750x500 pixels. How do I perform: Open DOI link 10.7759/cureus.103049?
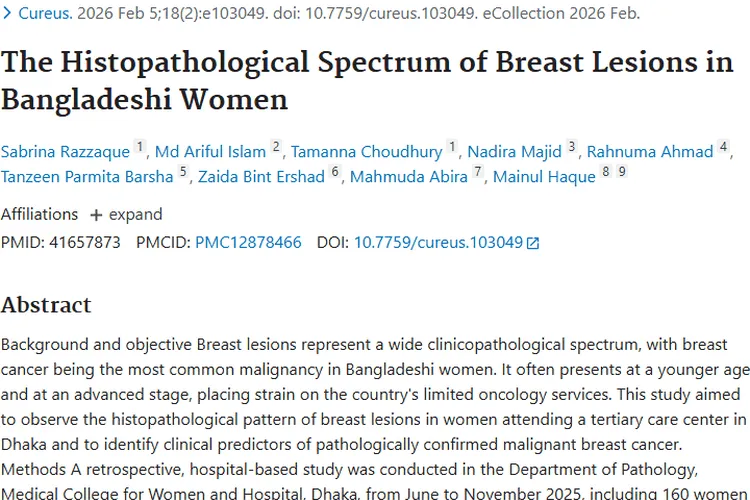point(438,242)
